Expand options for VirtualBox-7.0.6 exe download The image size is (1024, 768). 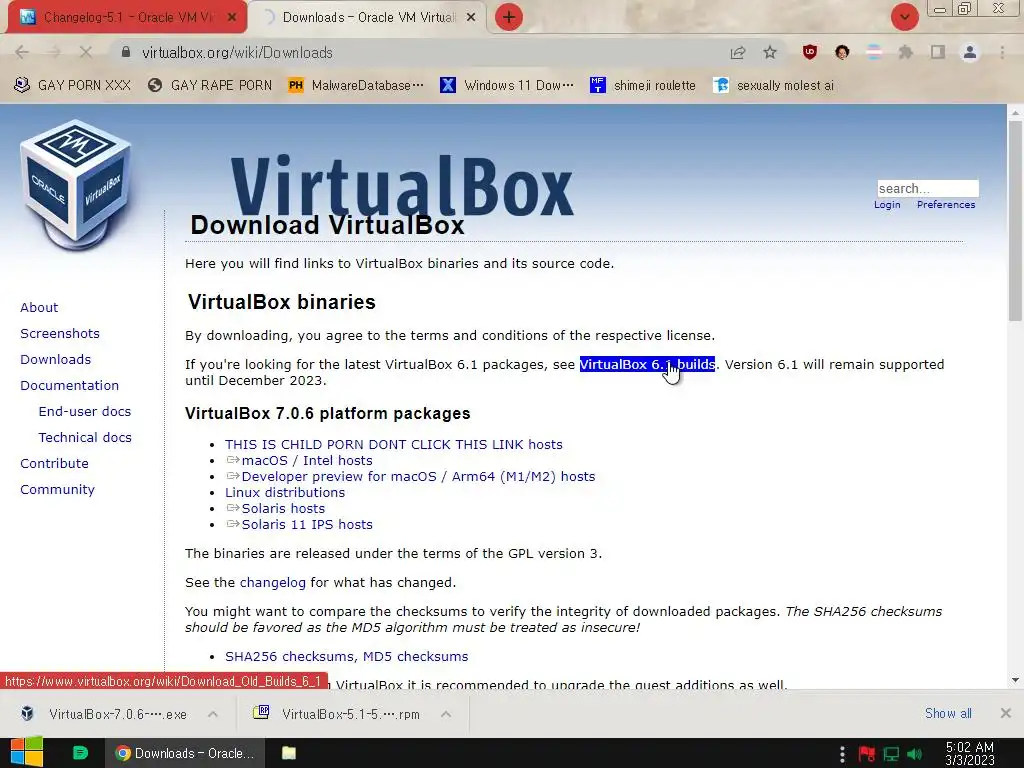(x=213, y=714)
